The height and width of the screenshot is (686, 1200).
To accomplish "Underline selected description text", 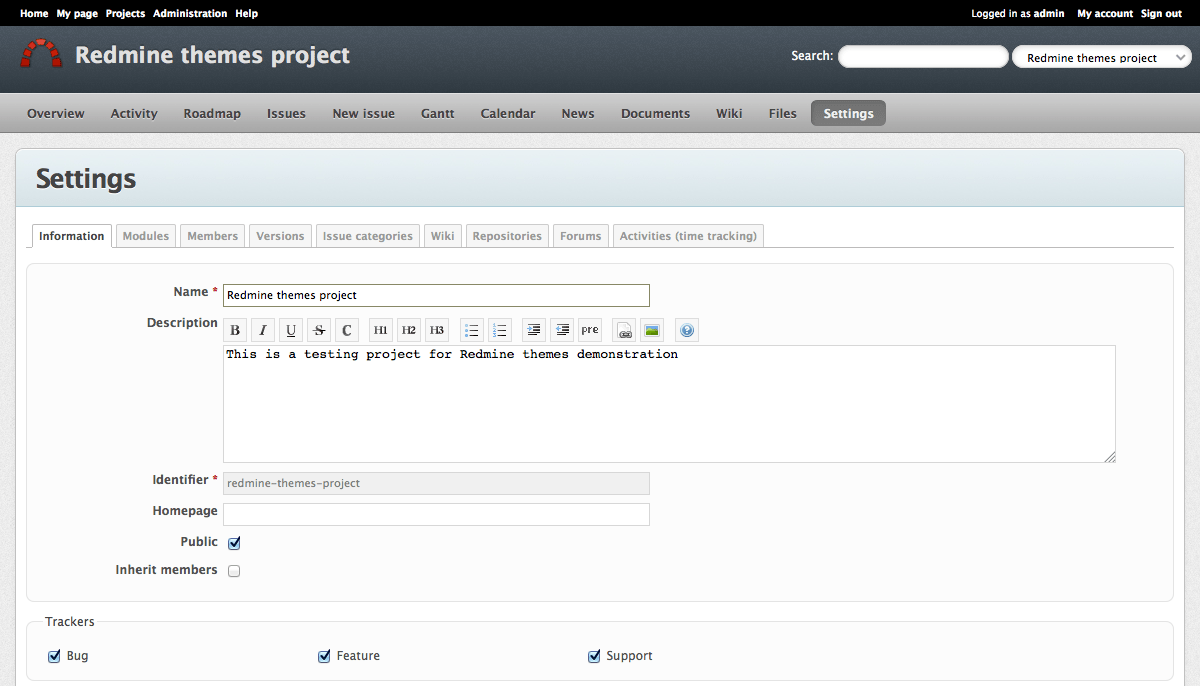I will coord(291,330).
